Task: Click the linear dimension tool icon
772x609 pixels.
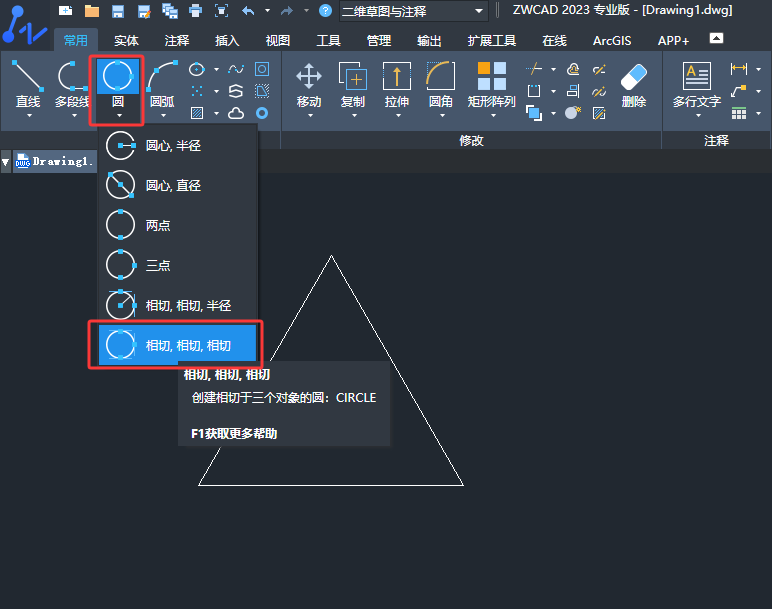Action: [739, 69]
